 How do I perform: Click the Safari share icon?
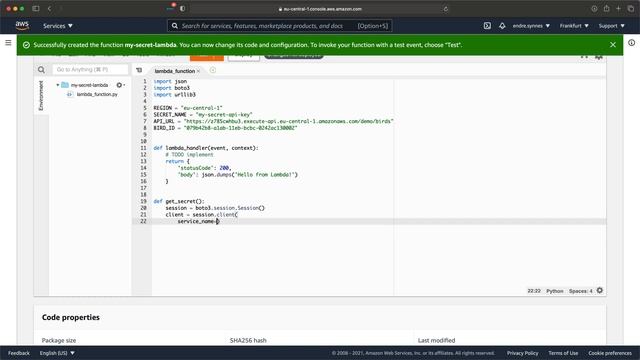[607, 9]
